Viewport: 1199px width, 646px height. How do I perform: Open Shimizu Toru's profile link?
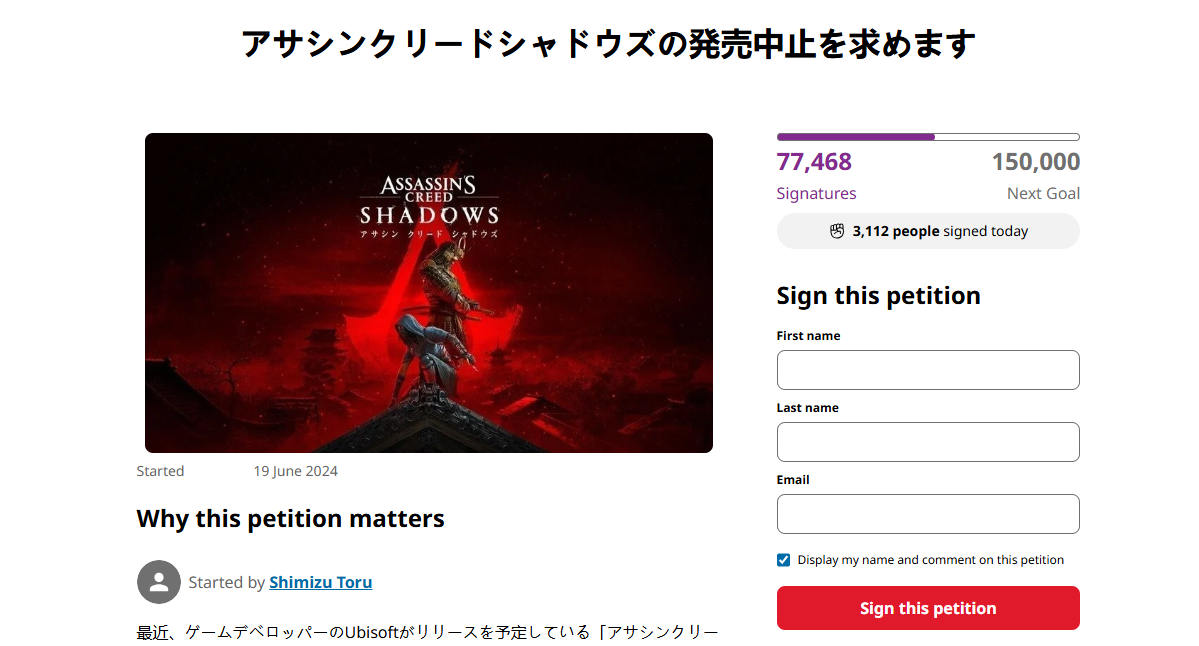click(320, 582)
